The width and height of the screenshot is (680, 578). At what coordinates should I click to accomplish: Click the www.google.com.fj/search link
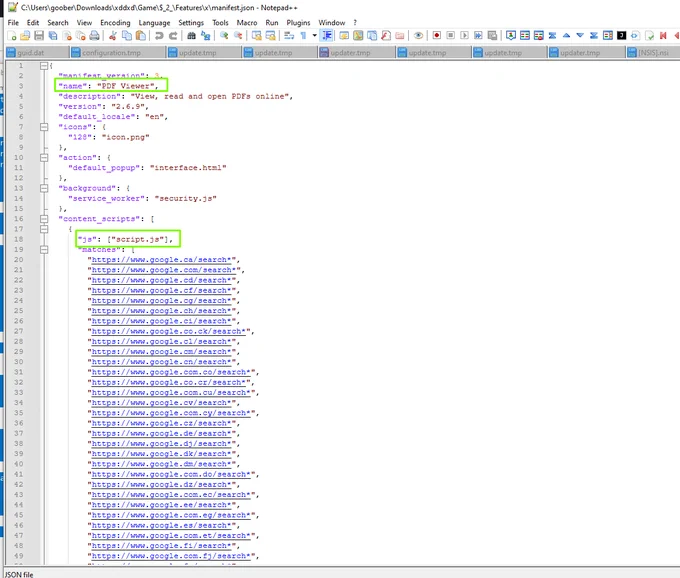pyautogui.click(x=171, y=556)
